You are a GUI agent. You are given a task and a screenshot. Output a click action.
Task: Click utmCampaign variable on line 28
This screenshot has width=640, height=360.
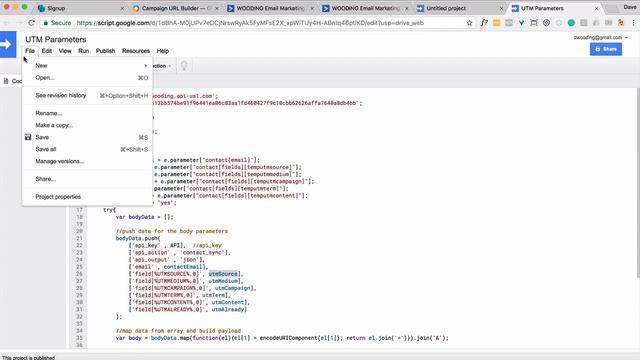coord(232,288)
